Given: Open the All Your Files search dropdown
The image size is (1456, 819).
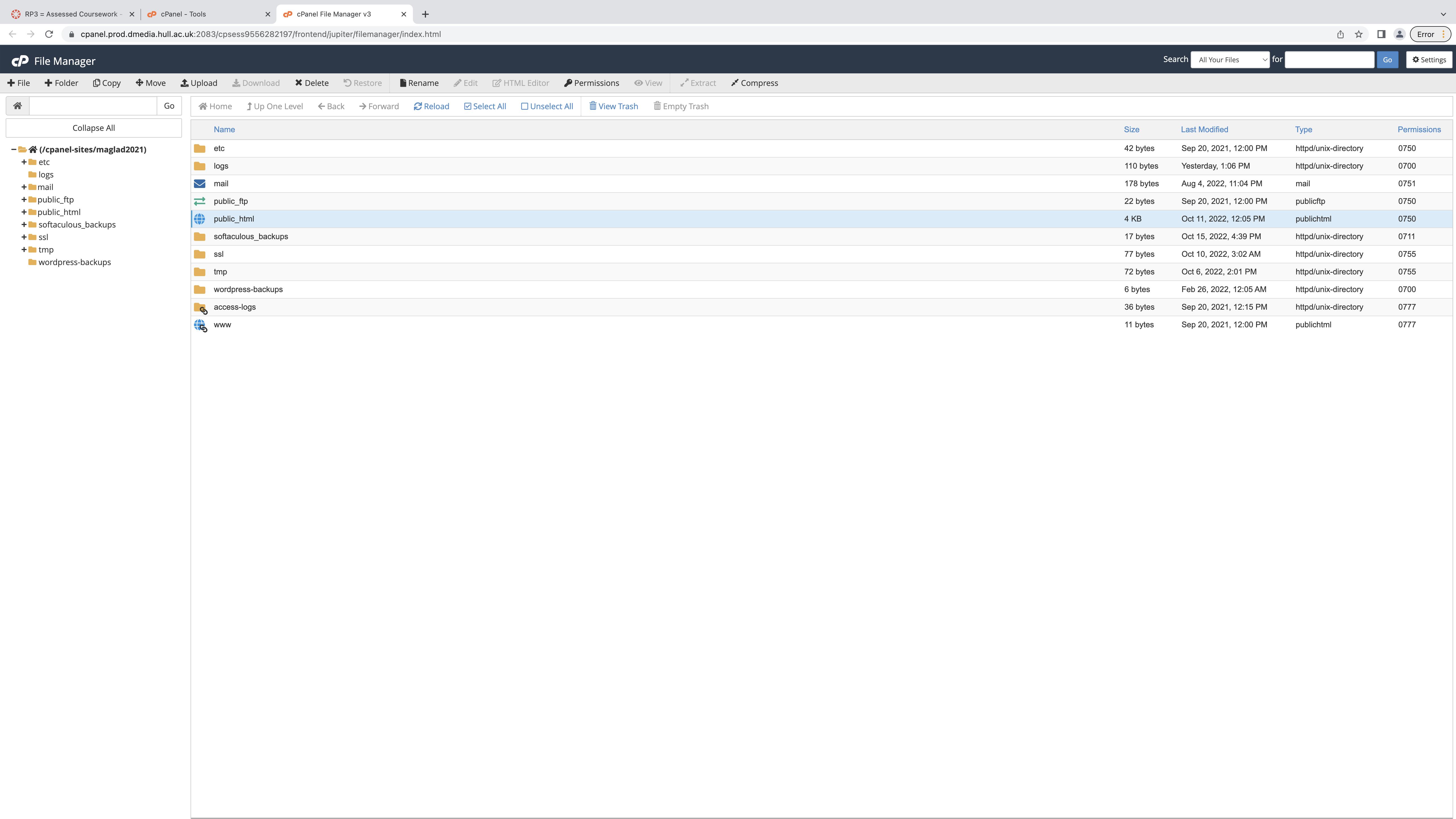Looking at the screenshot, I should [1230, 59].
